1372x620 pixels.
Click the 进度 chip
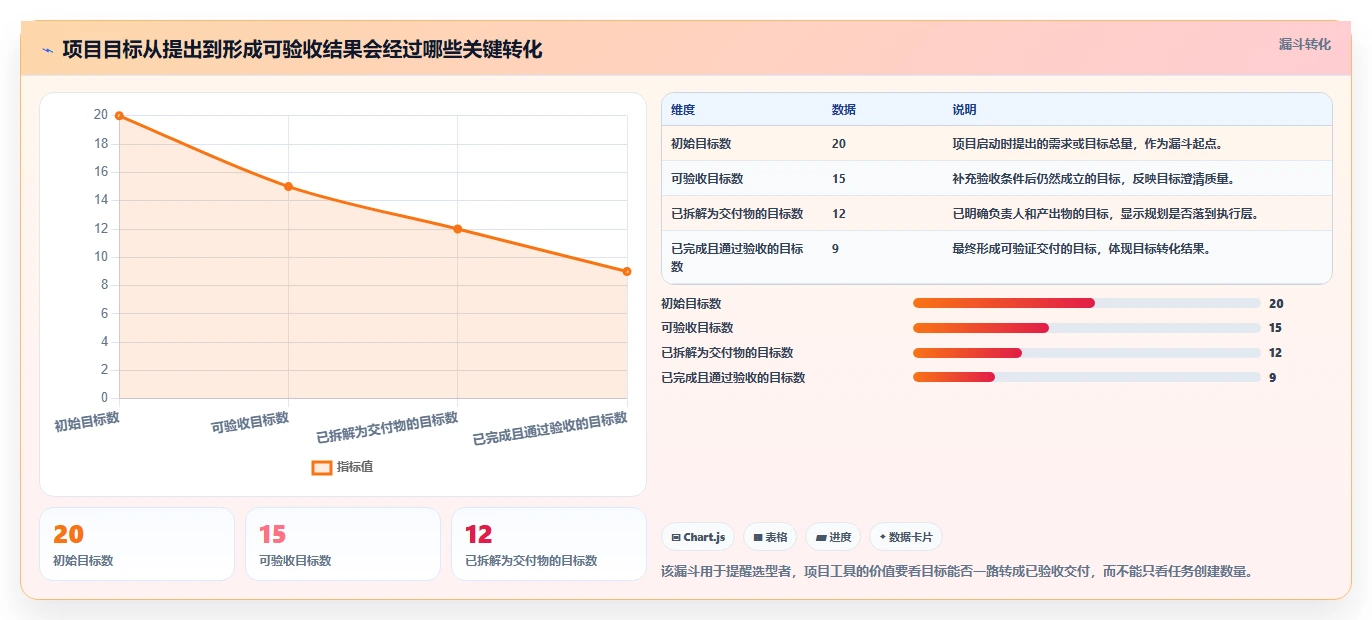pyautogui.click(x=833, y=537)
